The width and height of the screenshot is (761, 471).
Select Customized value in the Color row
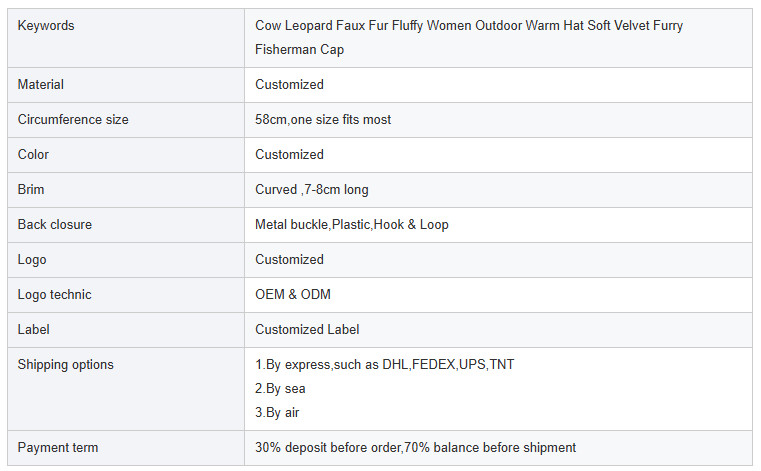click(x=289, y=155)
